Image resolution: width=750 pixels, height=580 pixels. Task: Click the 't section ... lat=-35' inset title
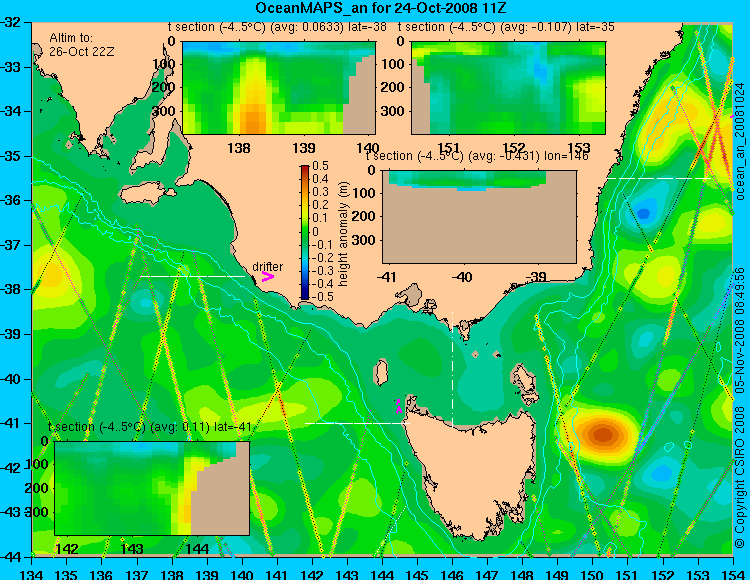tap(506, 27)
